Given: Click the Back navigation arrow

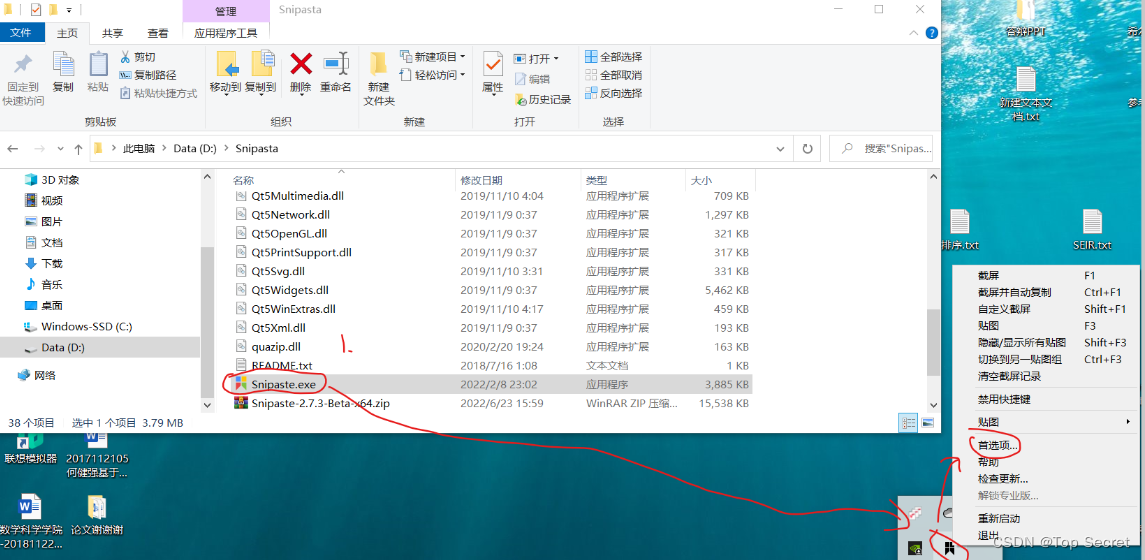Looking at the screenshot, I should click(x=12, y=148).
